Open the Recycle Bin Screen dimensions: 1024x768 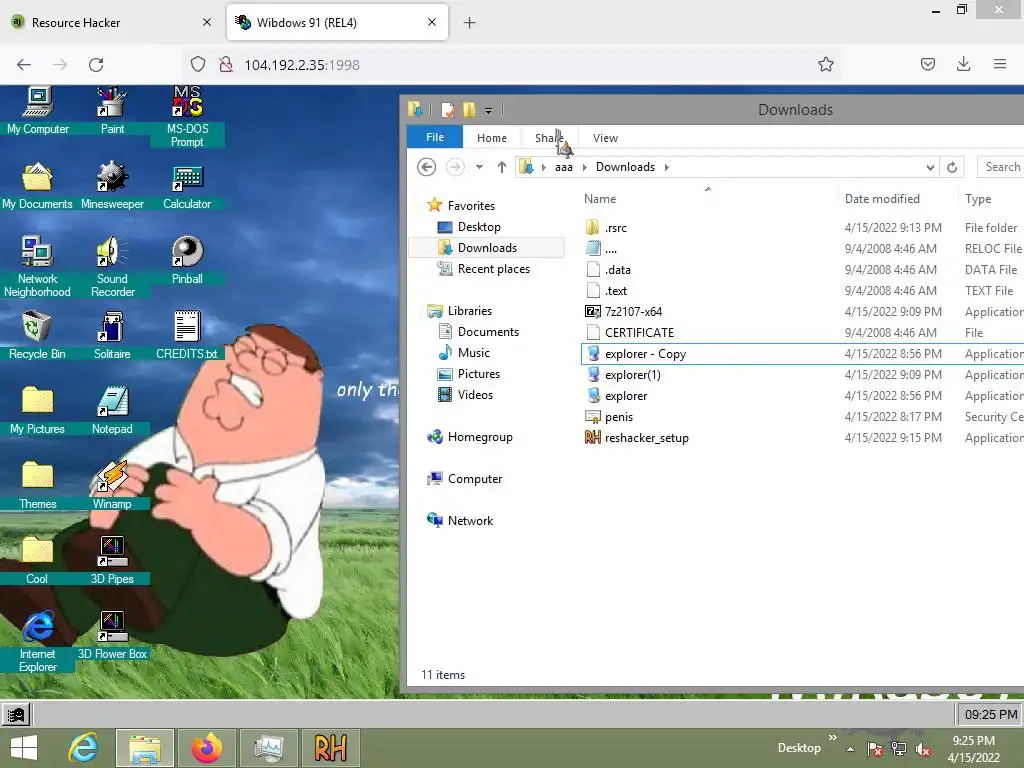(37, 335)
